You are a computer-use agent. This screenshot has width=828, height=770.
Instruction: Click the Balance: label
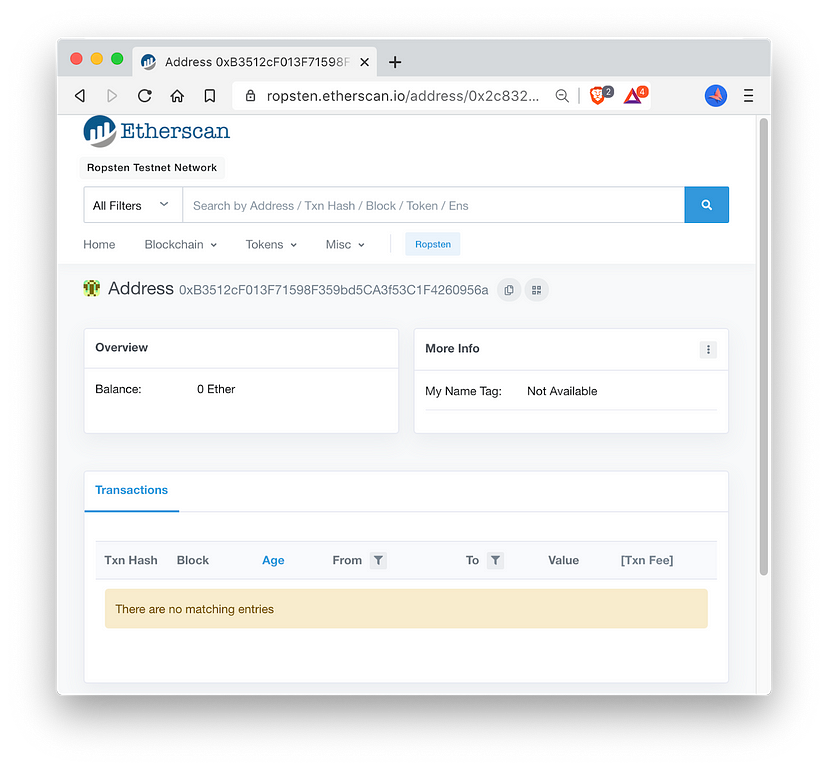point(118,389)
